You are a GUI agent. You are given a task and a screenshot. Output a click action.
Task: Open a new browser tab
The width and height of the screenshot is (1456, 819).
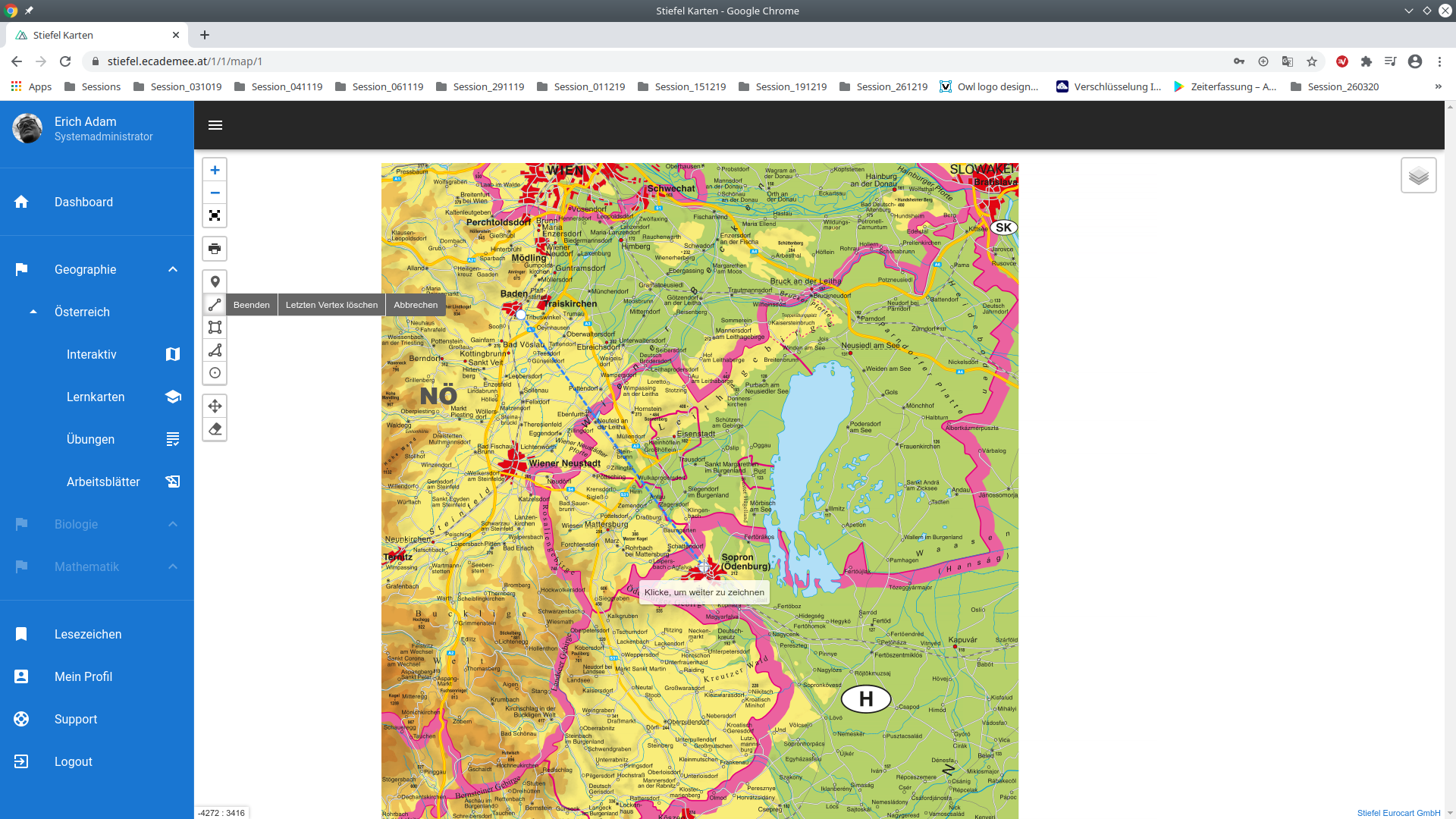[205, 35]
